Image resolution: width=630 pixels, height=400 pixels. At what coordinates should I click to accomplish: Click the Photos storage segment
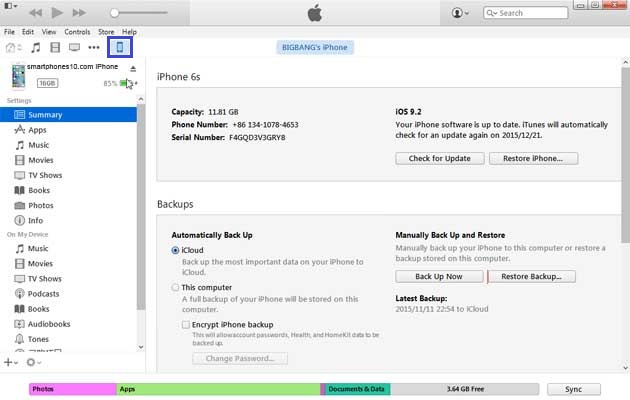point(73,389)
